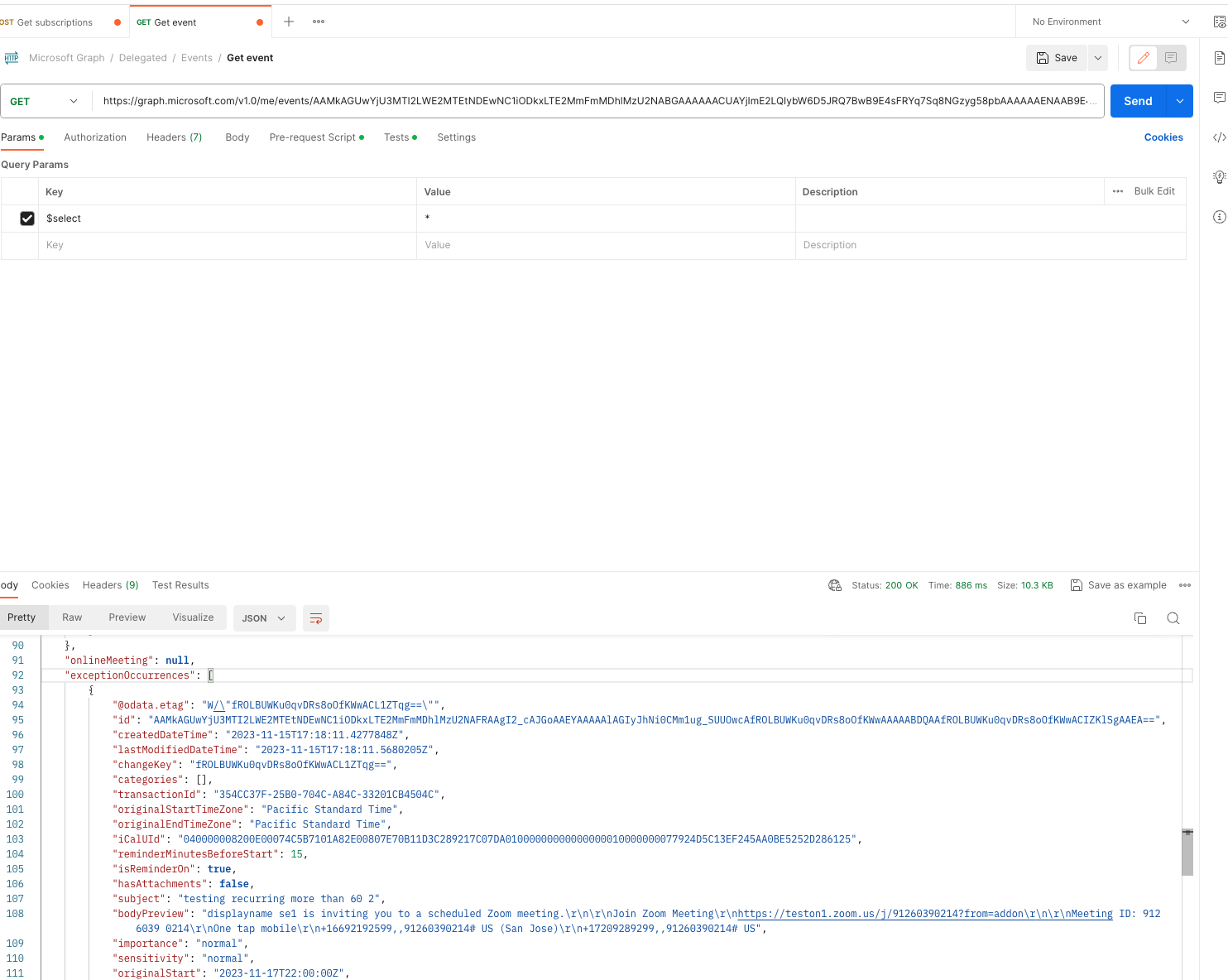
Task: Open the Get subscriptions request tab
Action: pyautogui.click(x=54, y=22)
